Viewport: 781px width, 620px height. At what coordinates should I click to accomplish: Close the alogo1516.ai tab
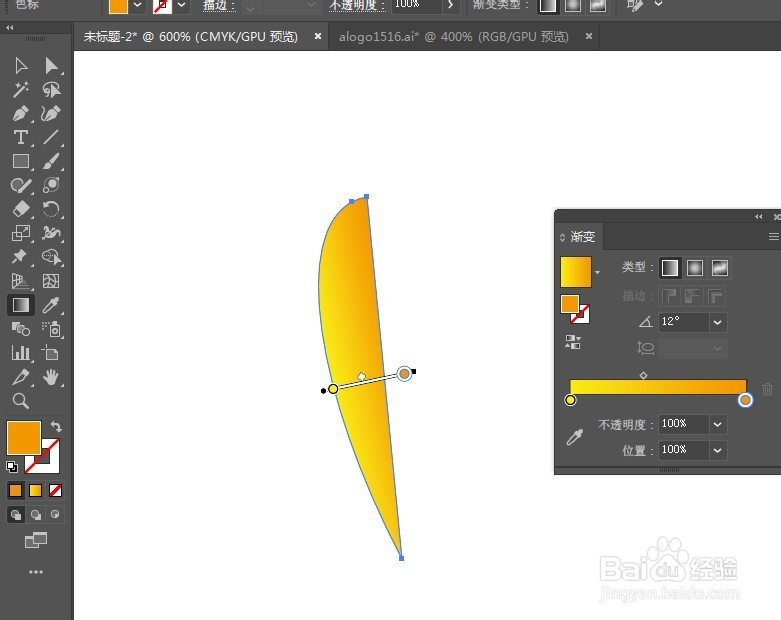[589, 36]
